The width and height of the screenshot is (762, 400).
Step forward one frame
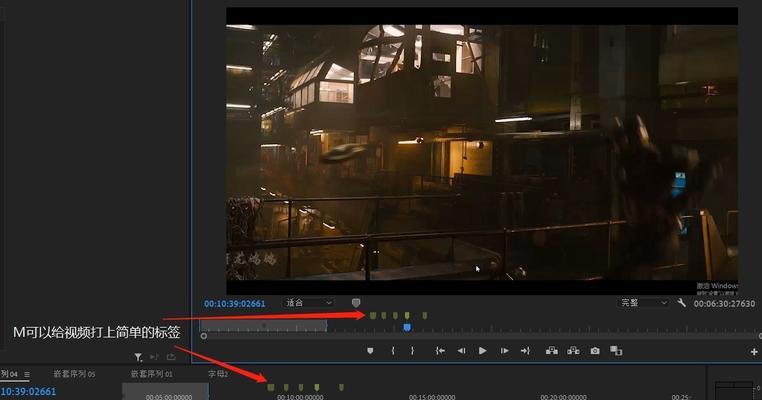504,350
